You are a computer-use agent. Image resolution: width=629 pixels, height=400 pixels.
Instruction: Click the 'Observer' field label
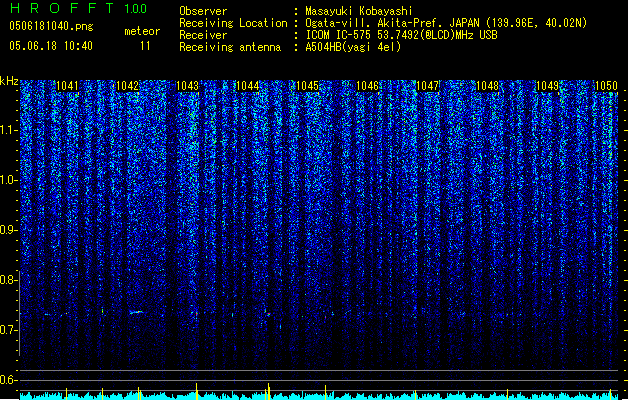click(203, 11)
